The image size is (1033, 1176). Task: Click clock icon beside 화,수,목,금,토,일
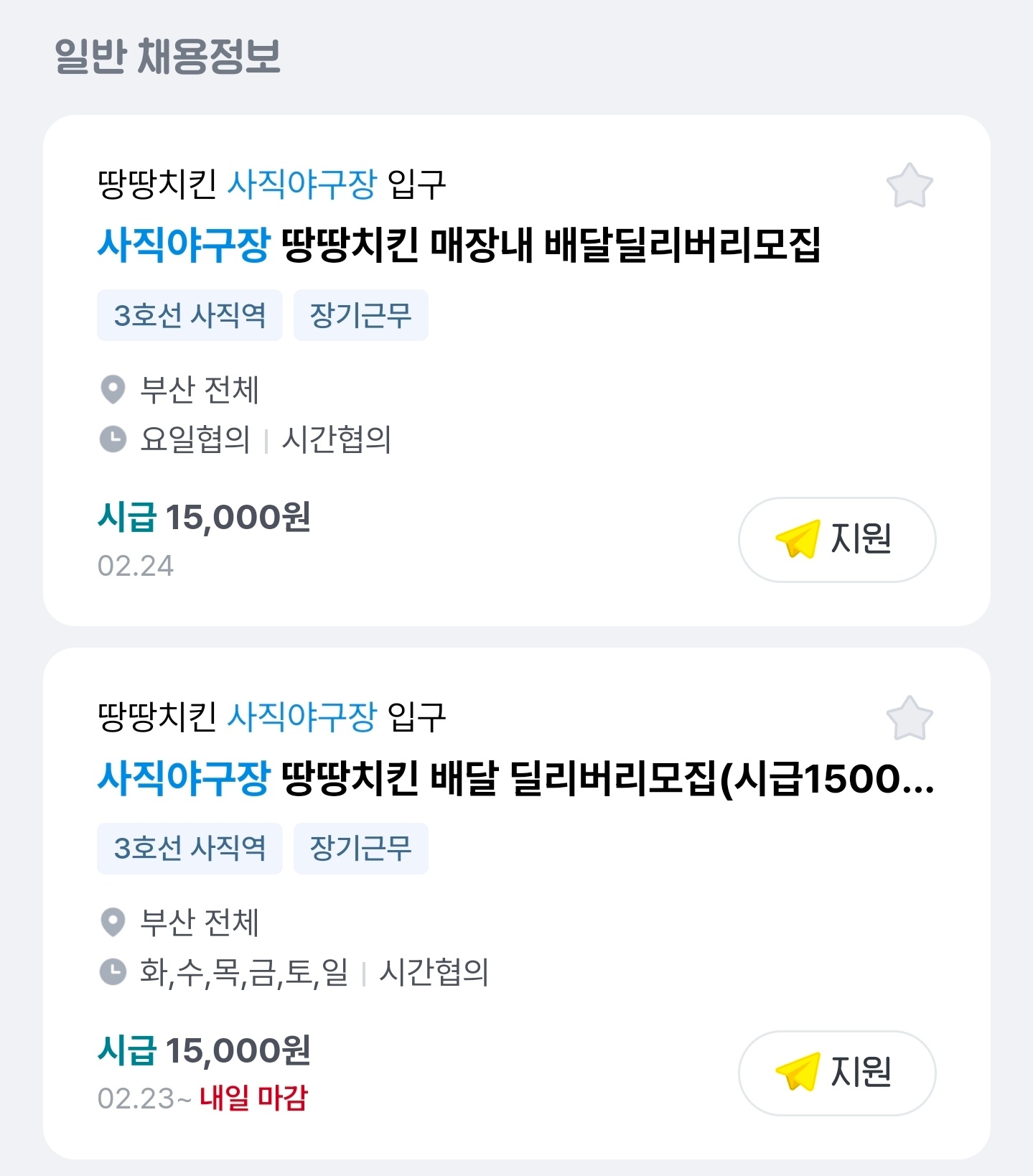click(113, 972)
